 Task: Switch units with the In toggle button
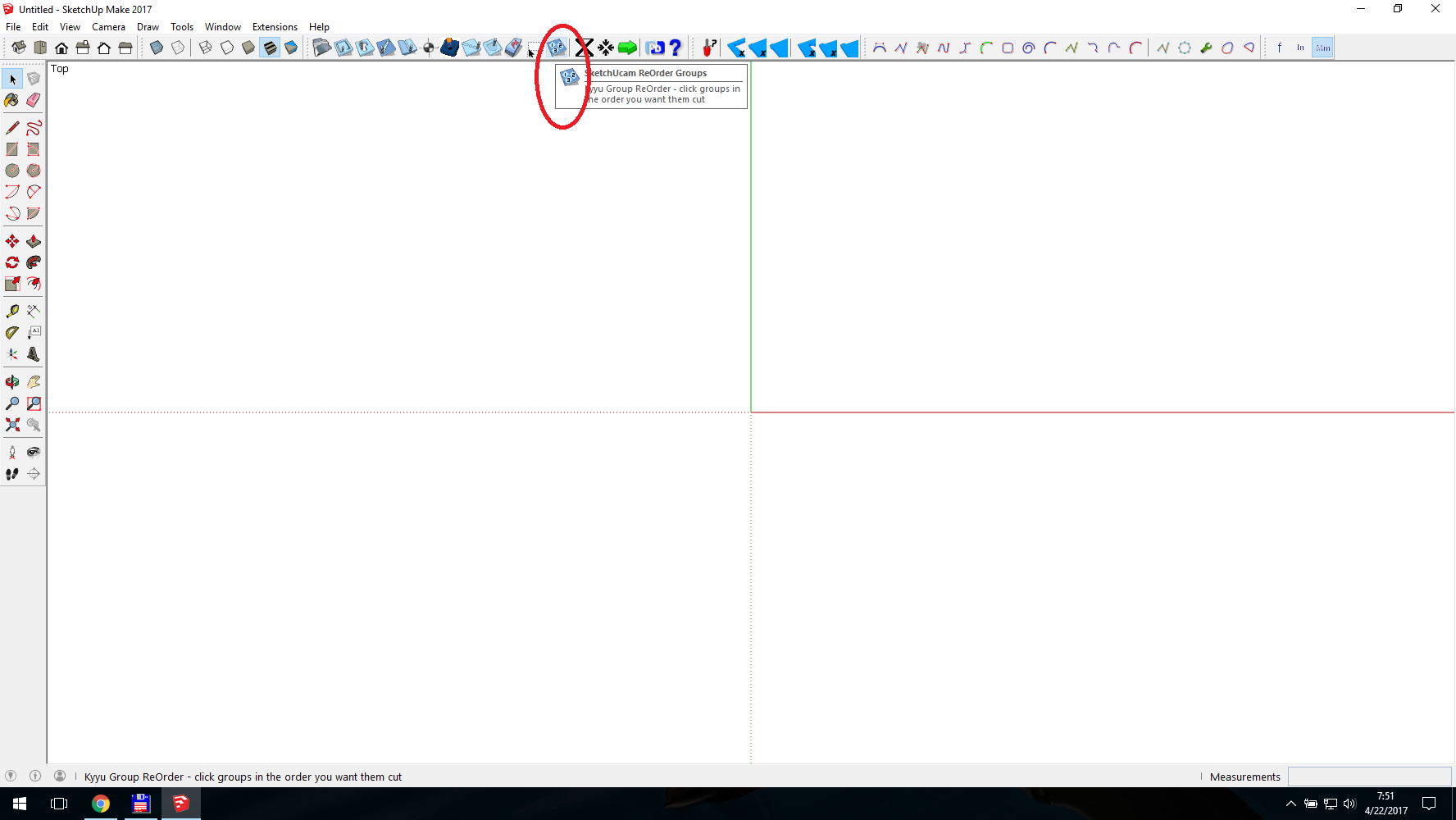pyautogui.click(x=1300, y=48)
